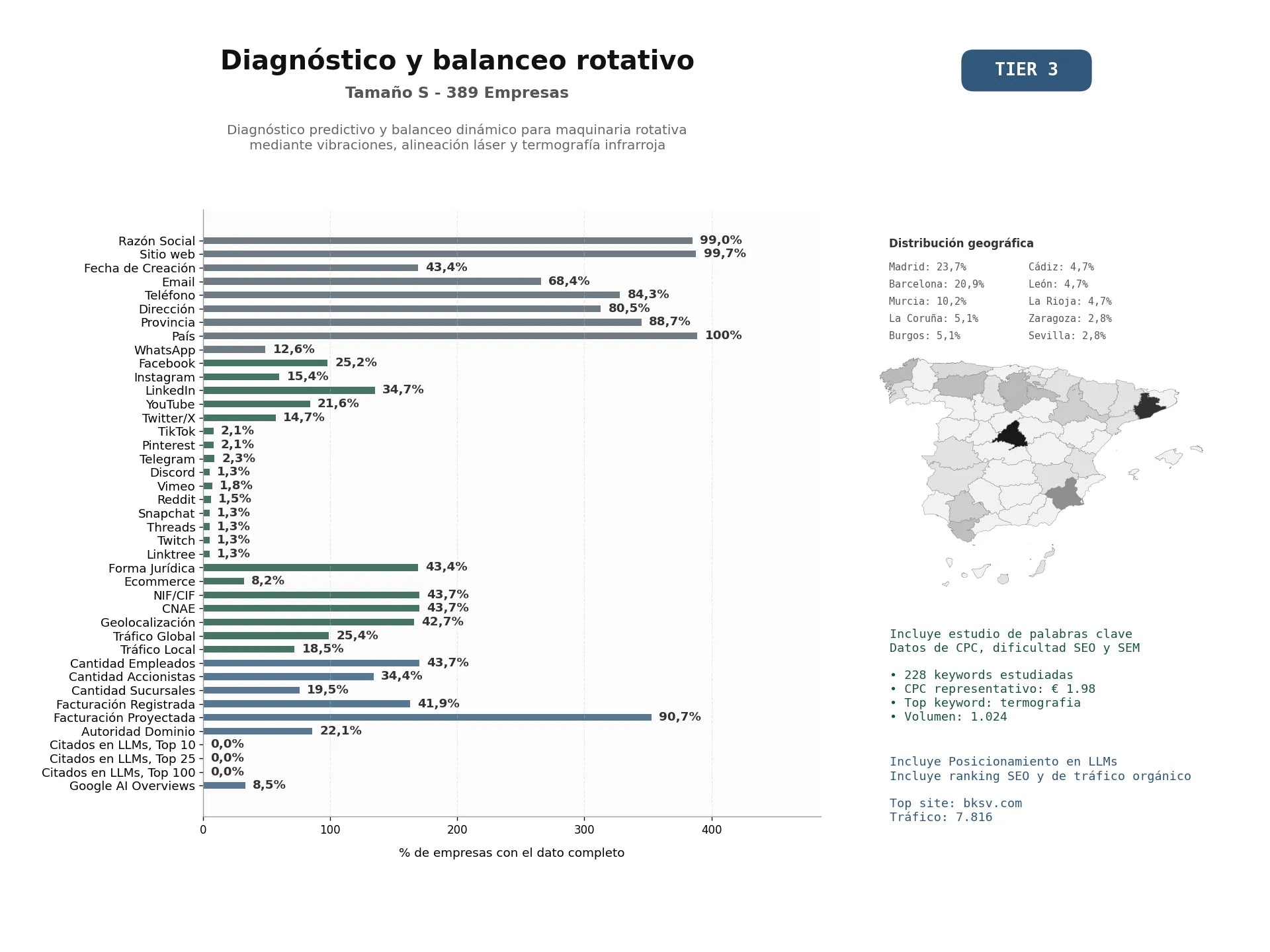Click the Email value '68,4%'
Screen dimensions: 1270x952
click(569, 281)
